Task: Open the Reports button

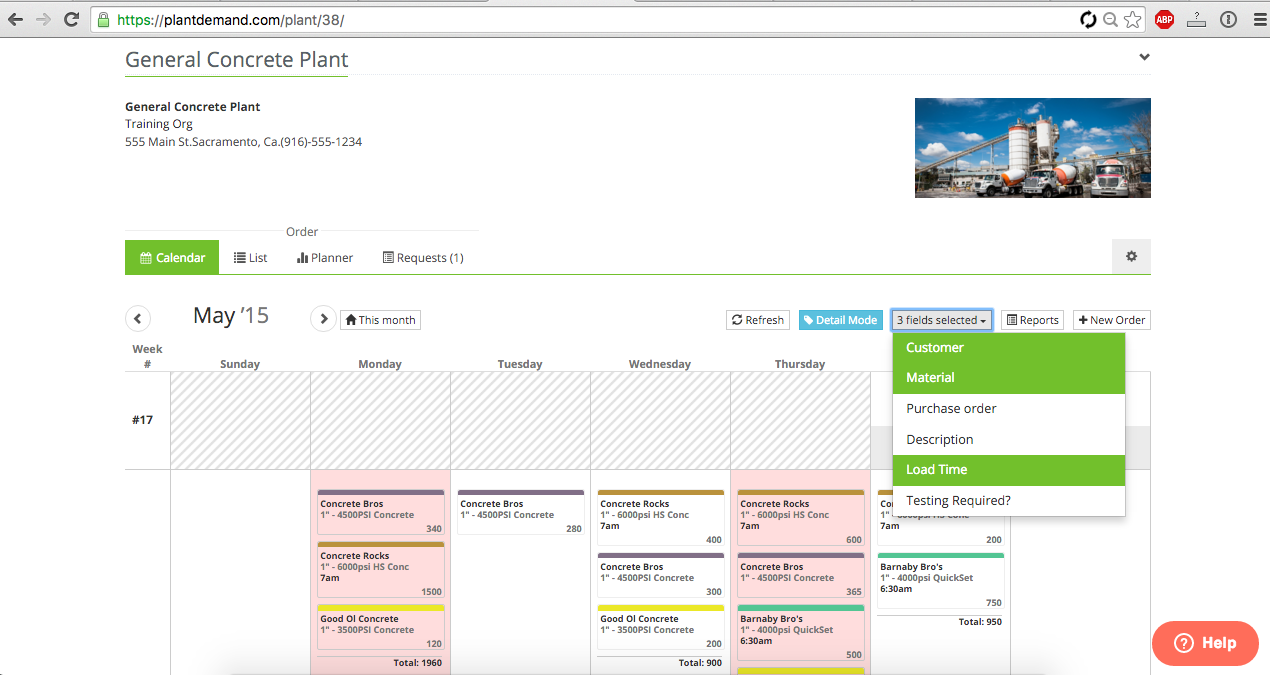Action: (1032, 320)
